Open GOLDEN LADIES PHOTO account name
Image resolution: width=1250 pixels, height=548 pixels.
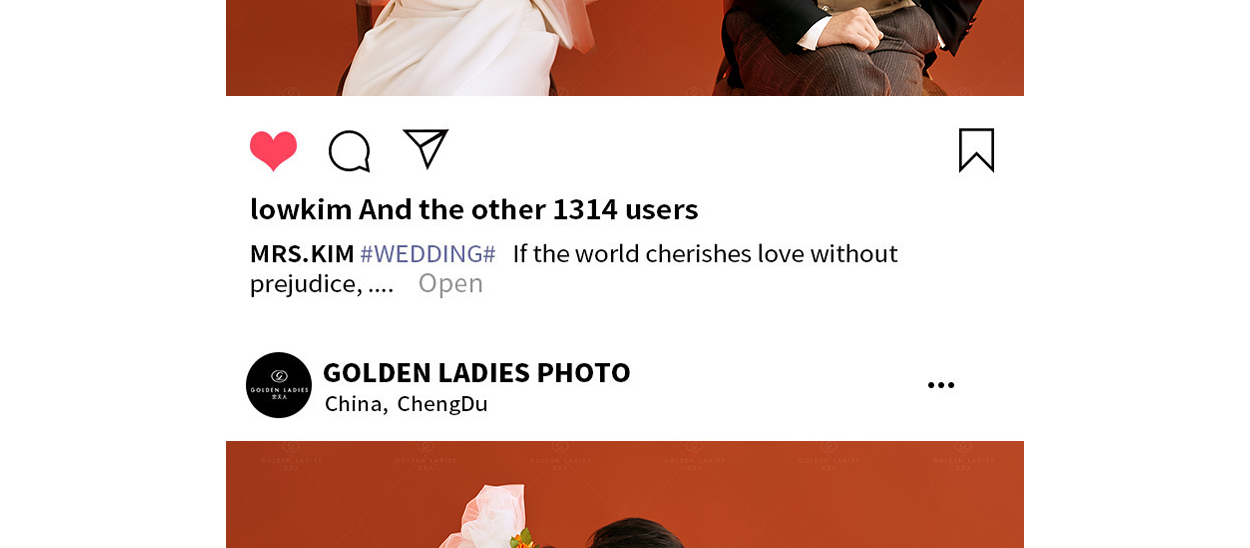click(476, 372)
